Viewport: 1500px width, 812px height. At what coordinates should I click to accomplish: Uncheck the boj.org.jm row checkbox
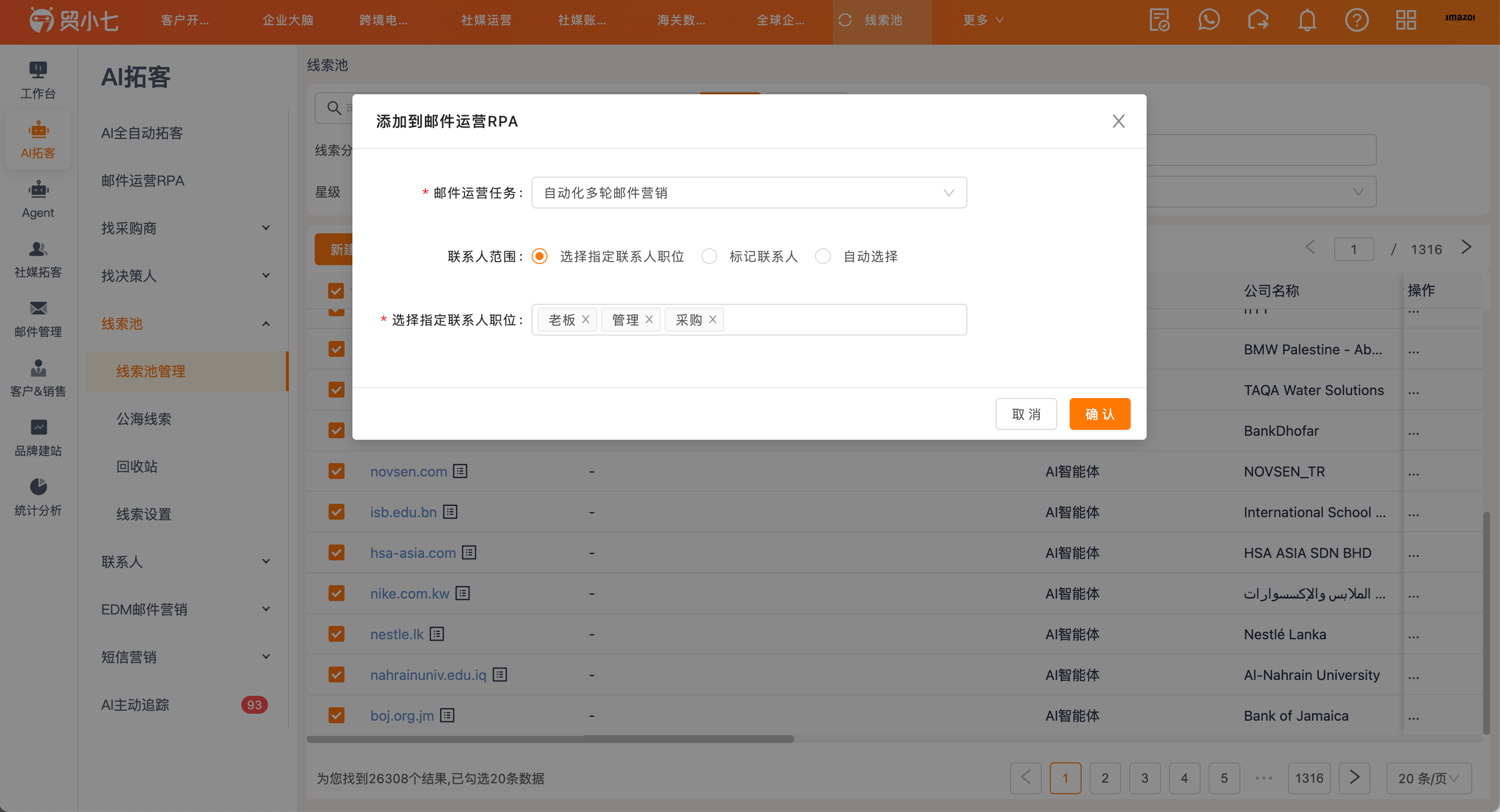tap(336, 715)
